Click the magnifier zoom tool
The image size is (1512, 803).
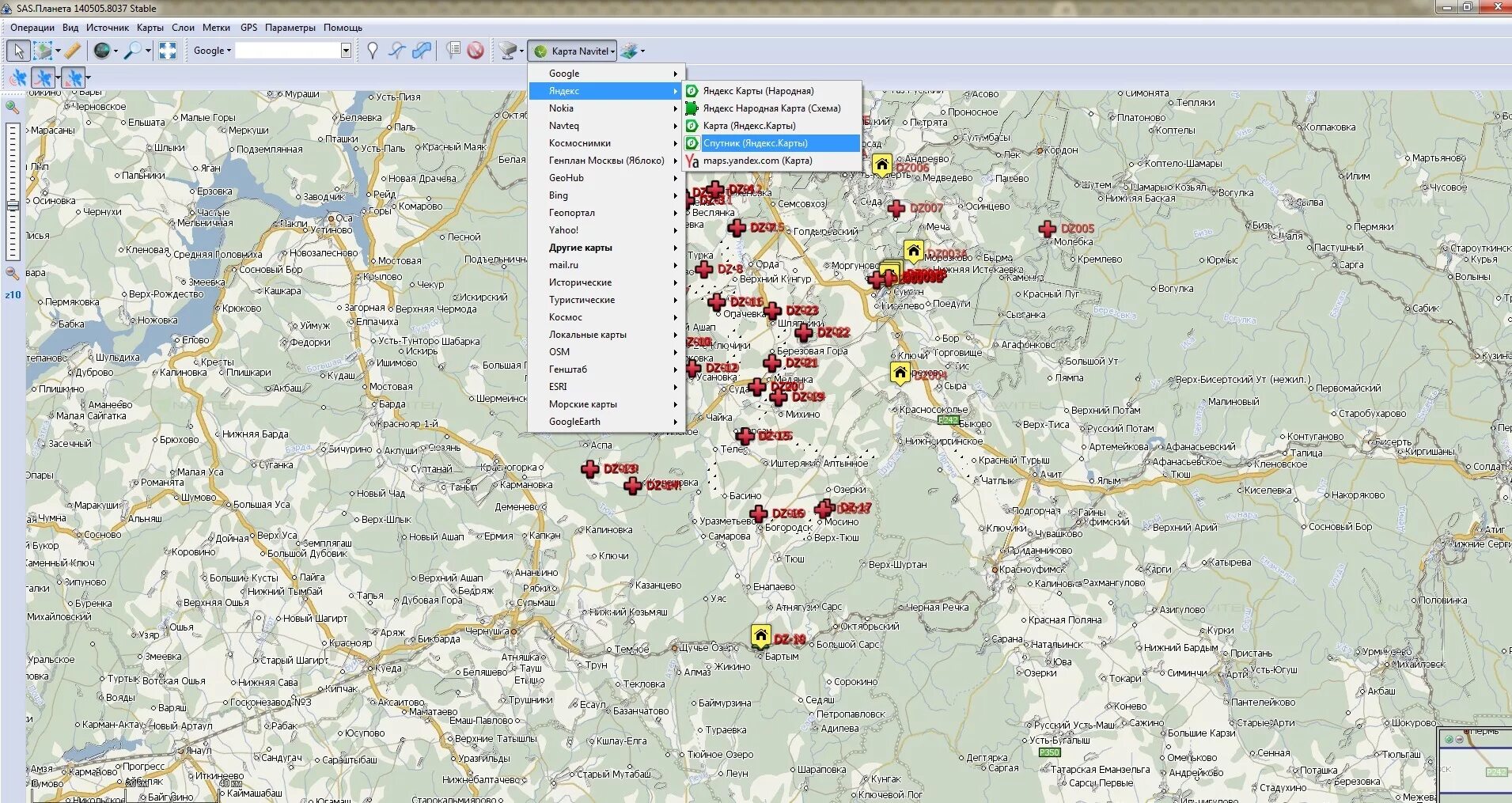tap(134, 51)
